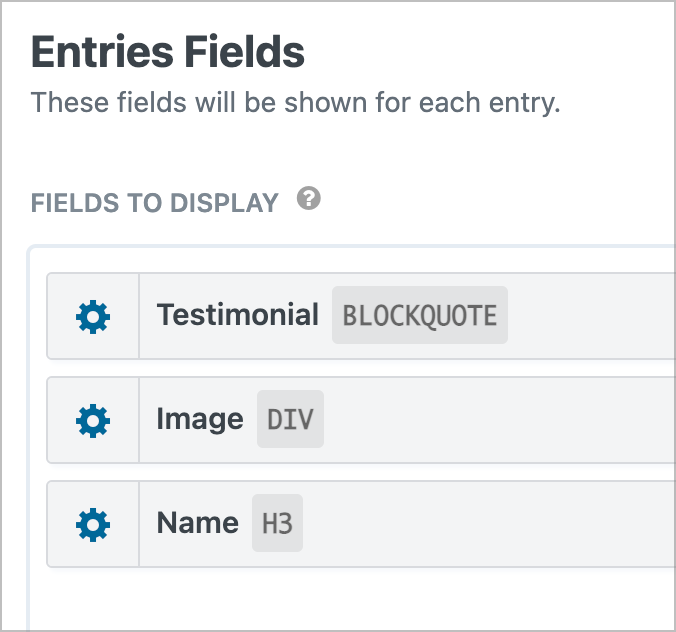Select the Name field label
Screen dimensions: 676x632
(x=197, y=523)
